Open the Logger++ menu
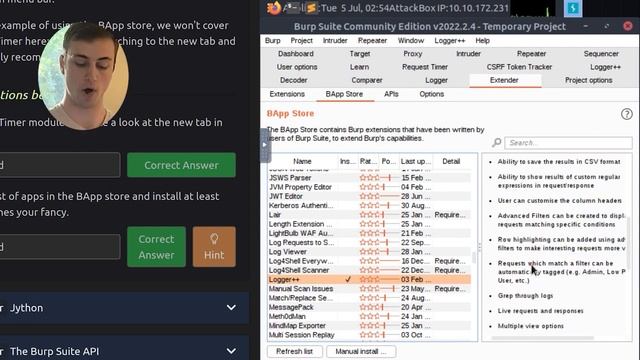Viewport: 640px width, 360px height. coord(450,40)
